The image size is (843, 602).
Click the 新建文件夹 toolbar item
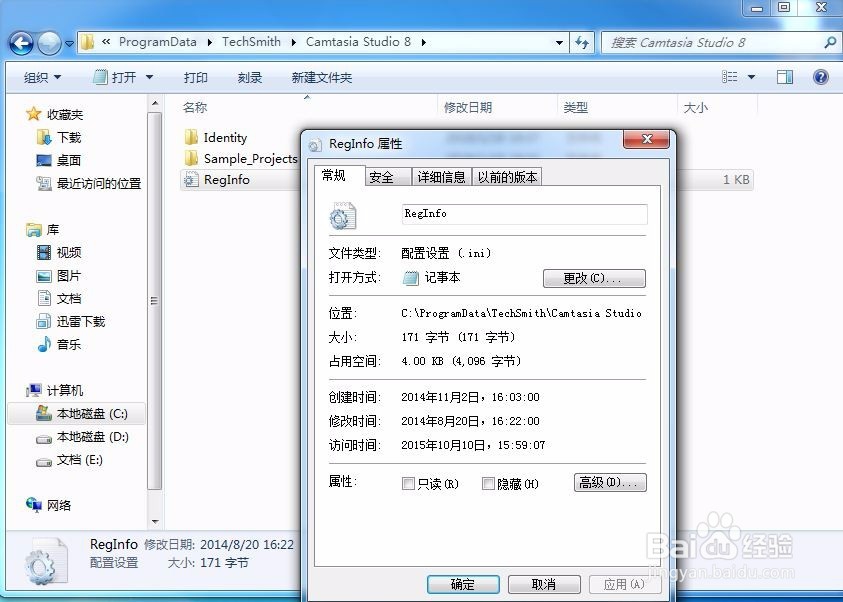[323, 76]
